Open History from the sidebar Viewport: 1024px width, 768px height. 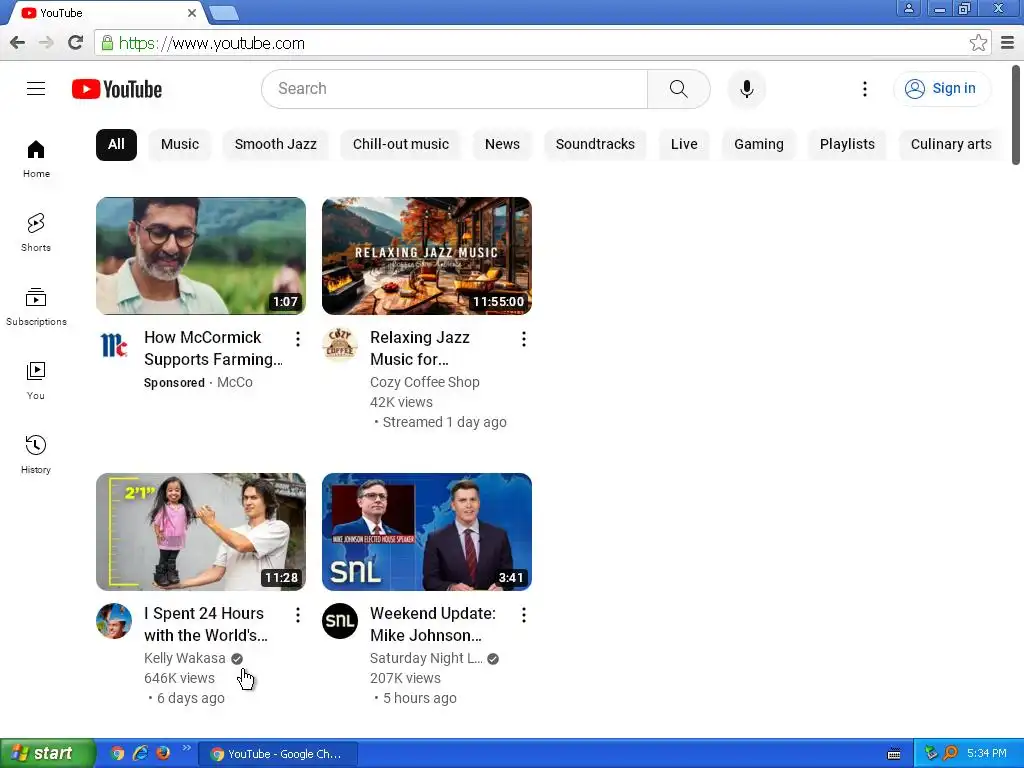click(x=36, y=455)
